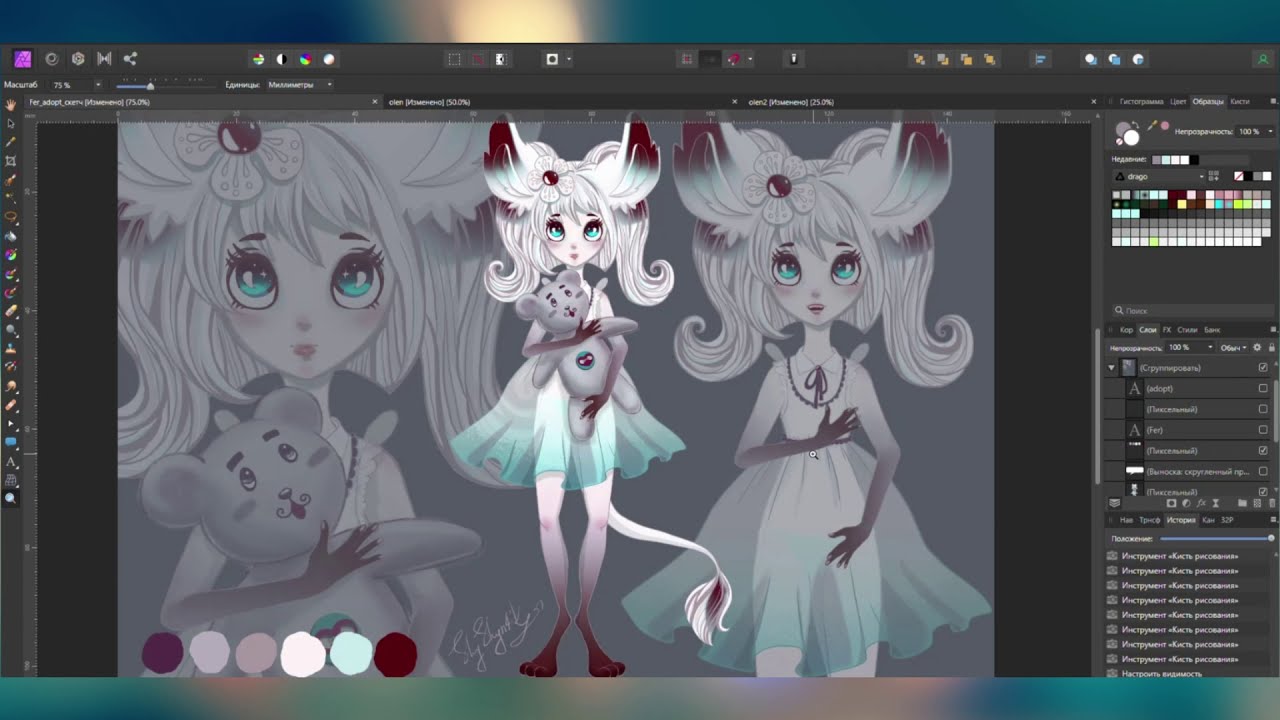Open the zoom 75% dropdown
Image resolution: width=1280 pixels, height=720 pixels.
(x=97, y=85)
